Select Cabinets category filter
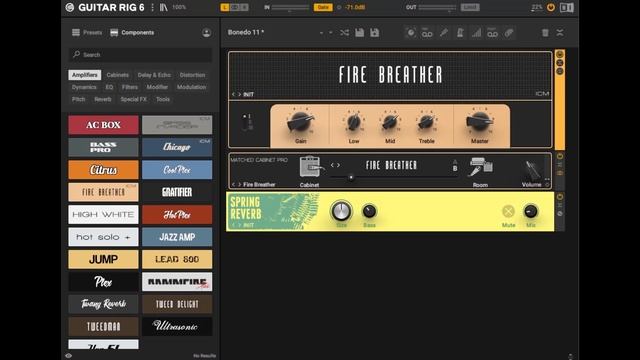 (118, 75)
